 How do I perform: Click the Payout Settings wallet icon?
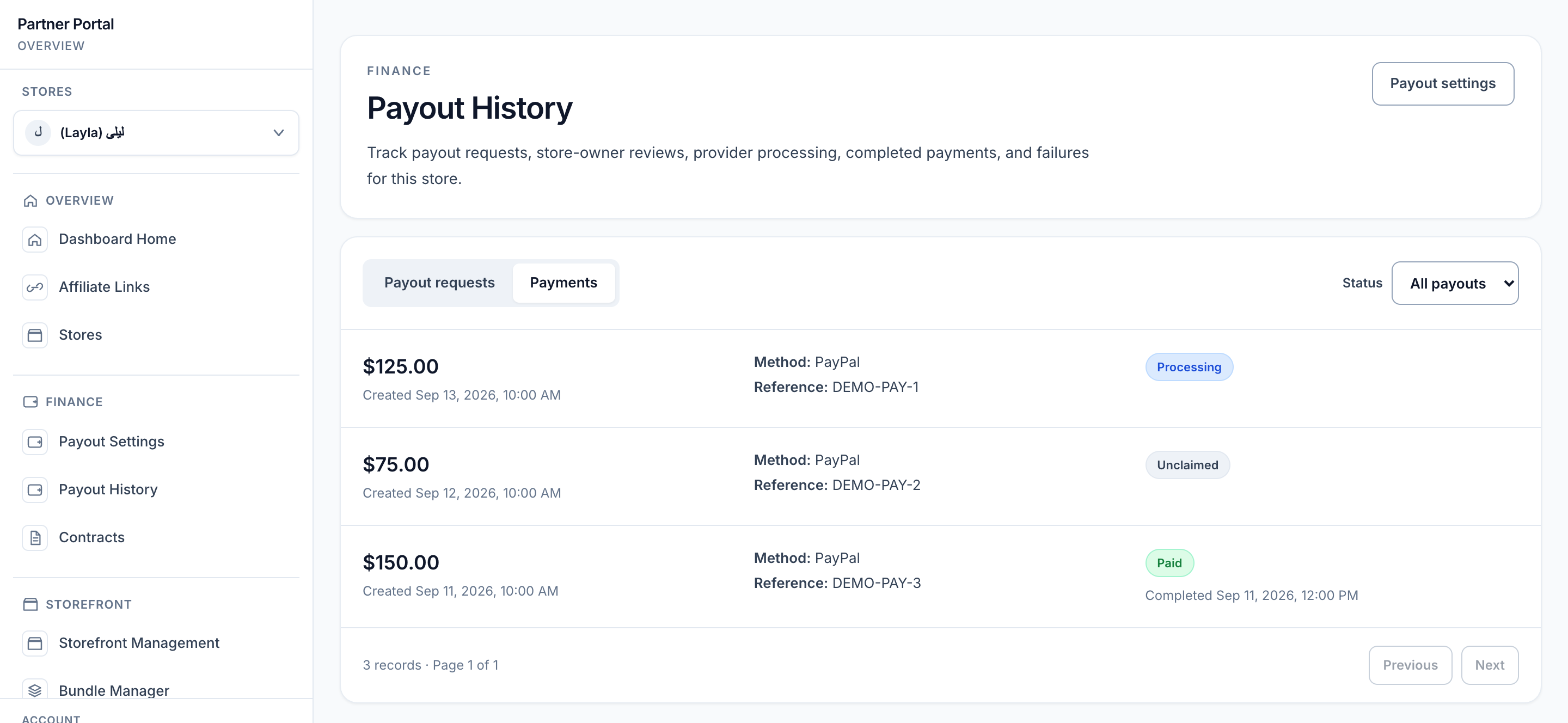35,442
